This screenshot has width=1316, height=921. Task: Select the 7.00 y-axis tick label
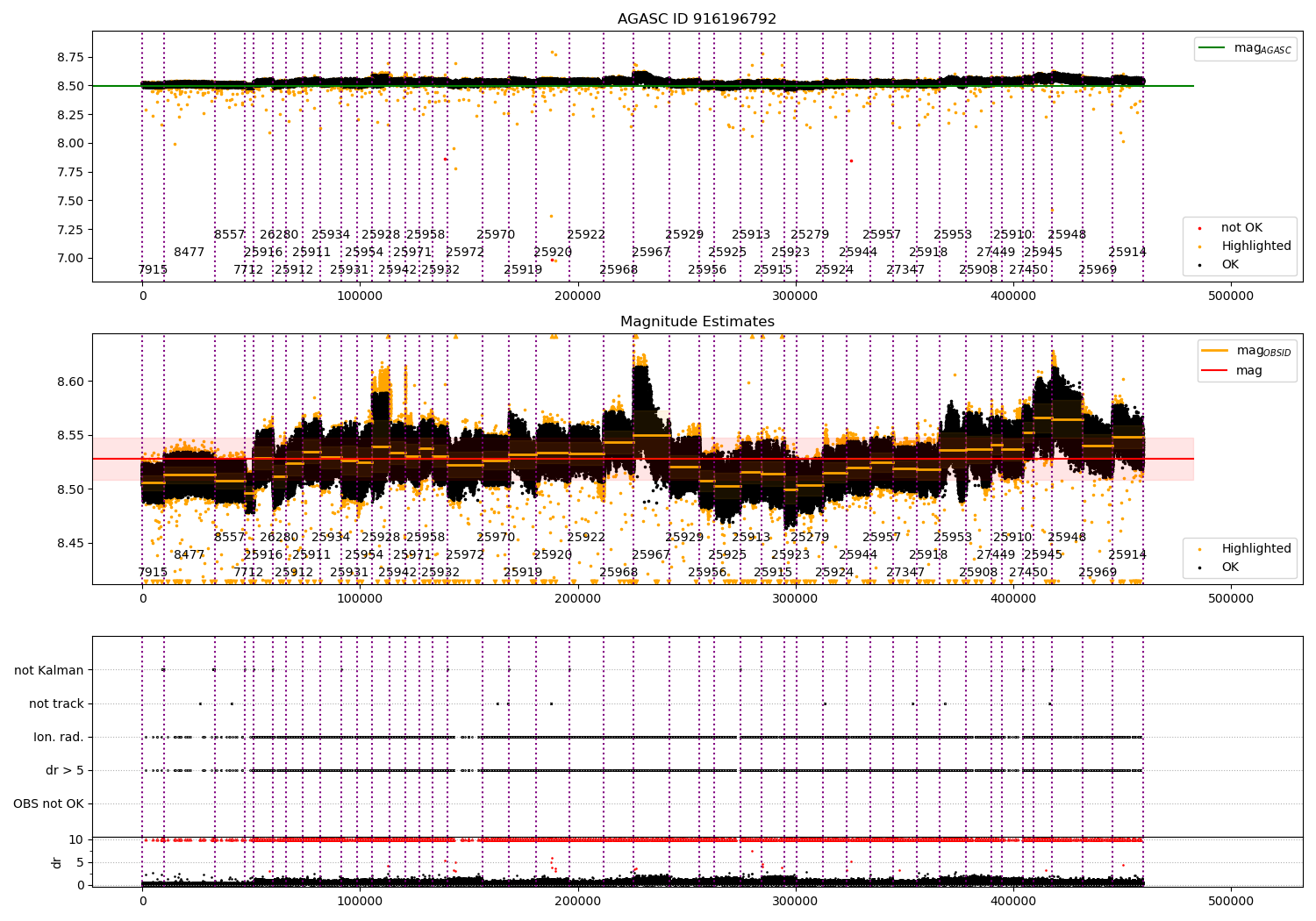pyautogui.click(x=70, y=258)
